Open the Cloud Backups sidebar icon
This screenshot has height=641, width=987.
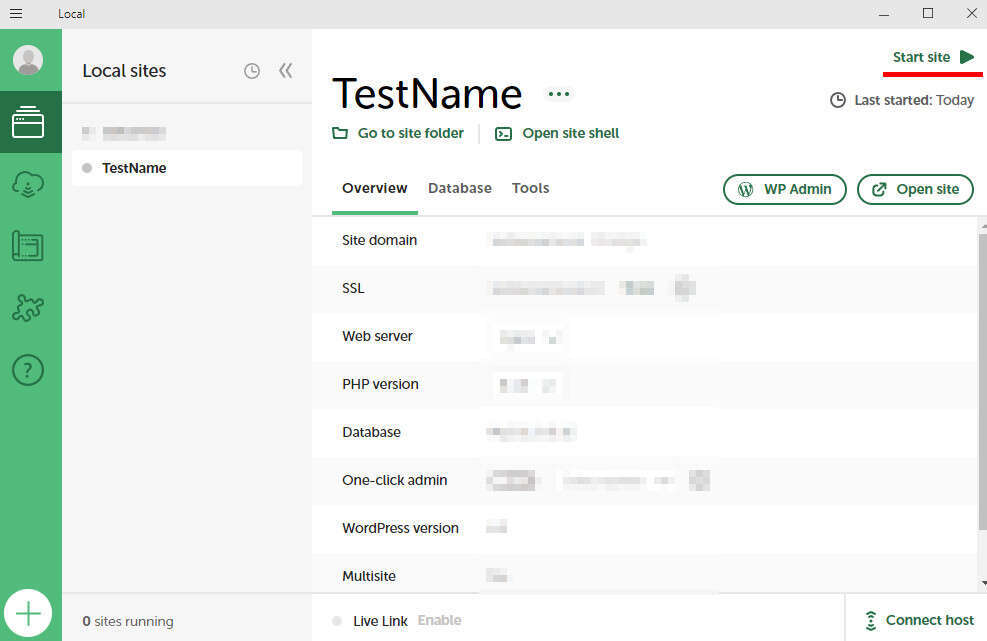pyautogui.click(x=28, y=184)
